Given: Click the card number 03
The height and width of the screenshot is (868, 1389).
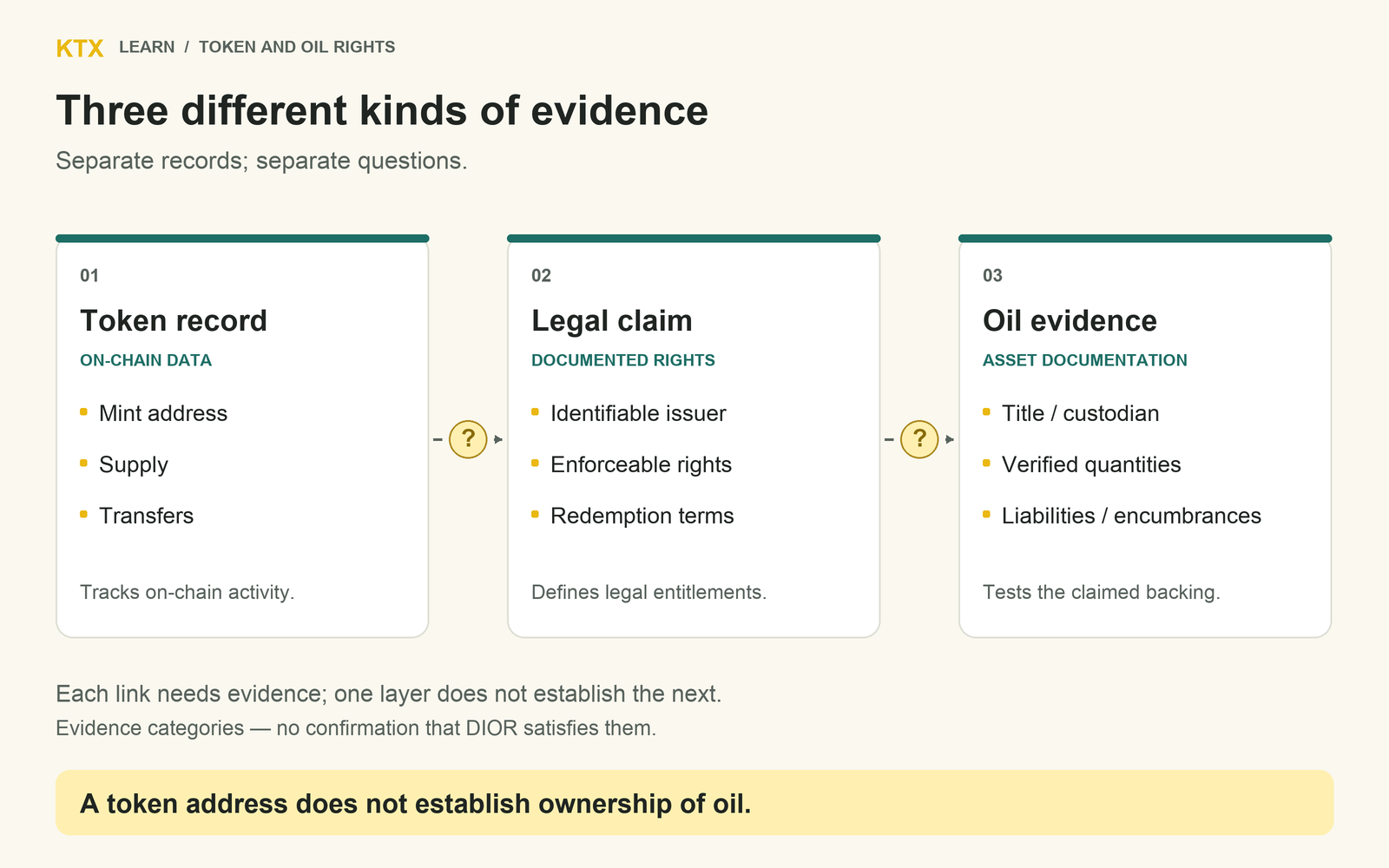Looking at the screenshot, I should (992, 275).
